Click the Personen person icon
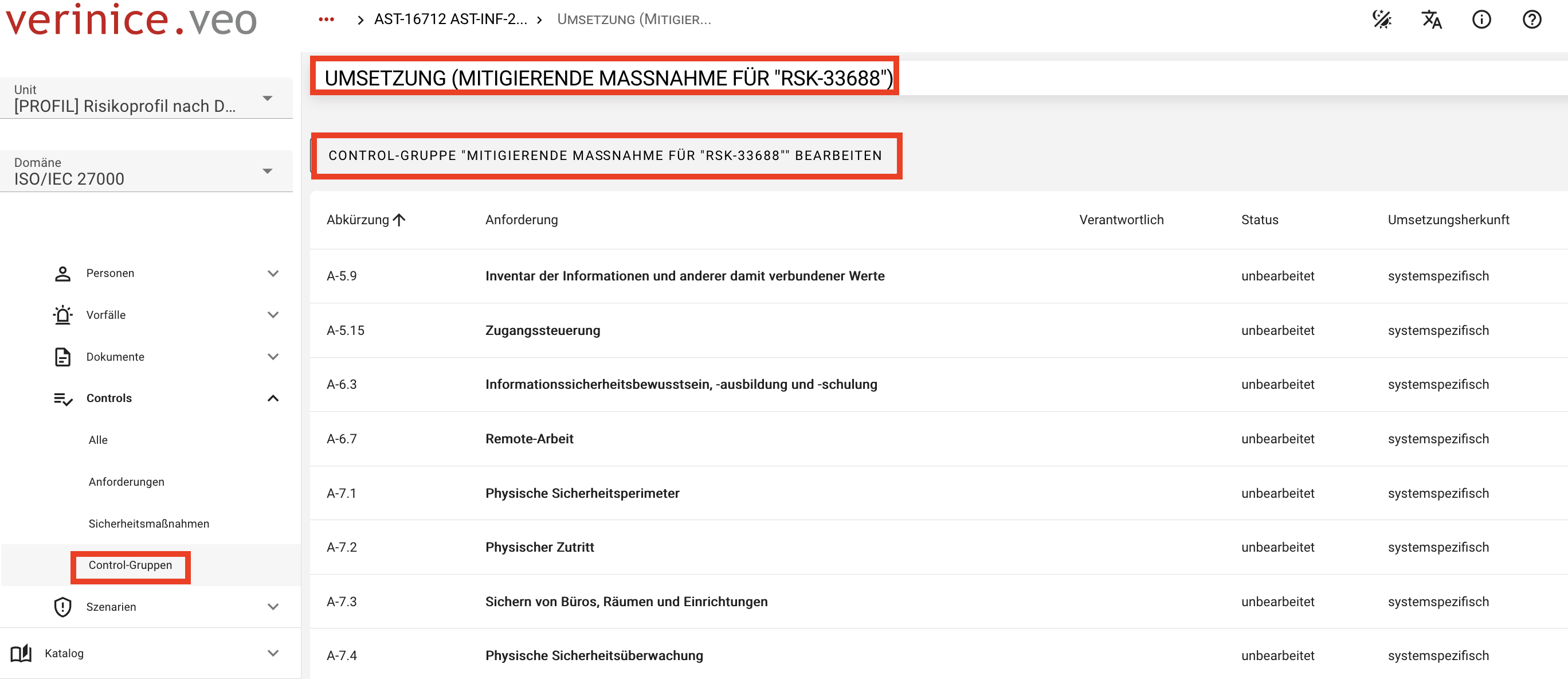The height and width of the screenshot is (679, 1568). pos(62,274)
